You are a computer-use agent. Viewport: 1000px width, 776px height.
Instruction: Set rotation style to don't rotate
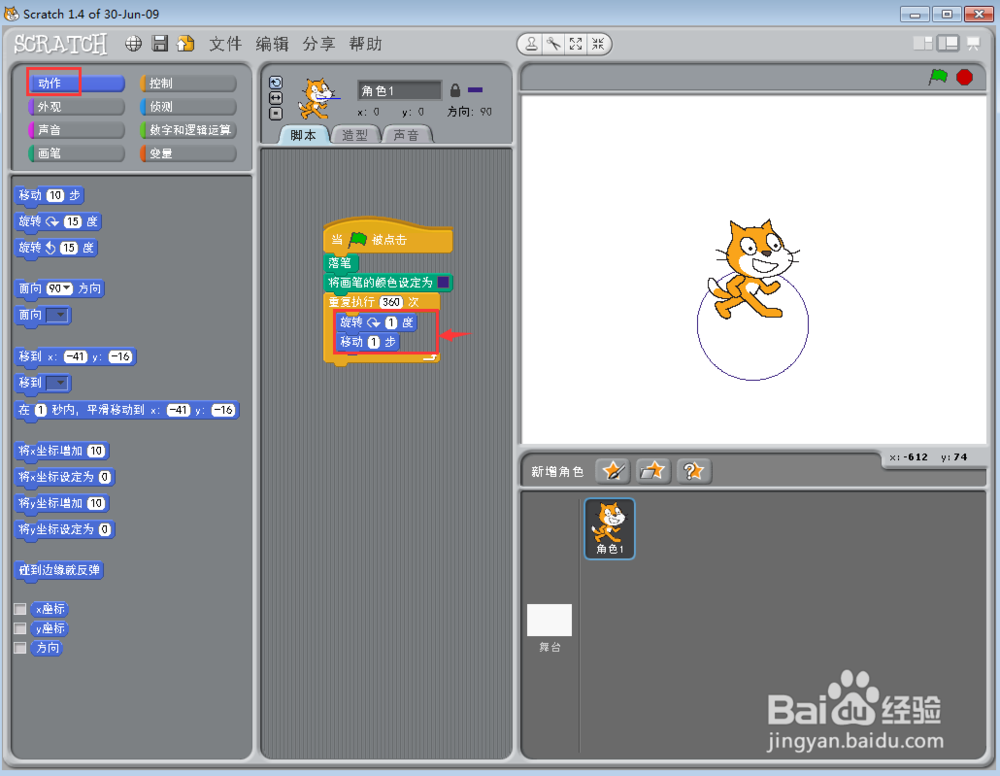[276, 113]
